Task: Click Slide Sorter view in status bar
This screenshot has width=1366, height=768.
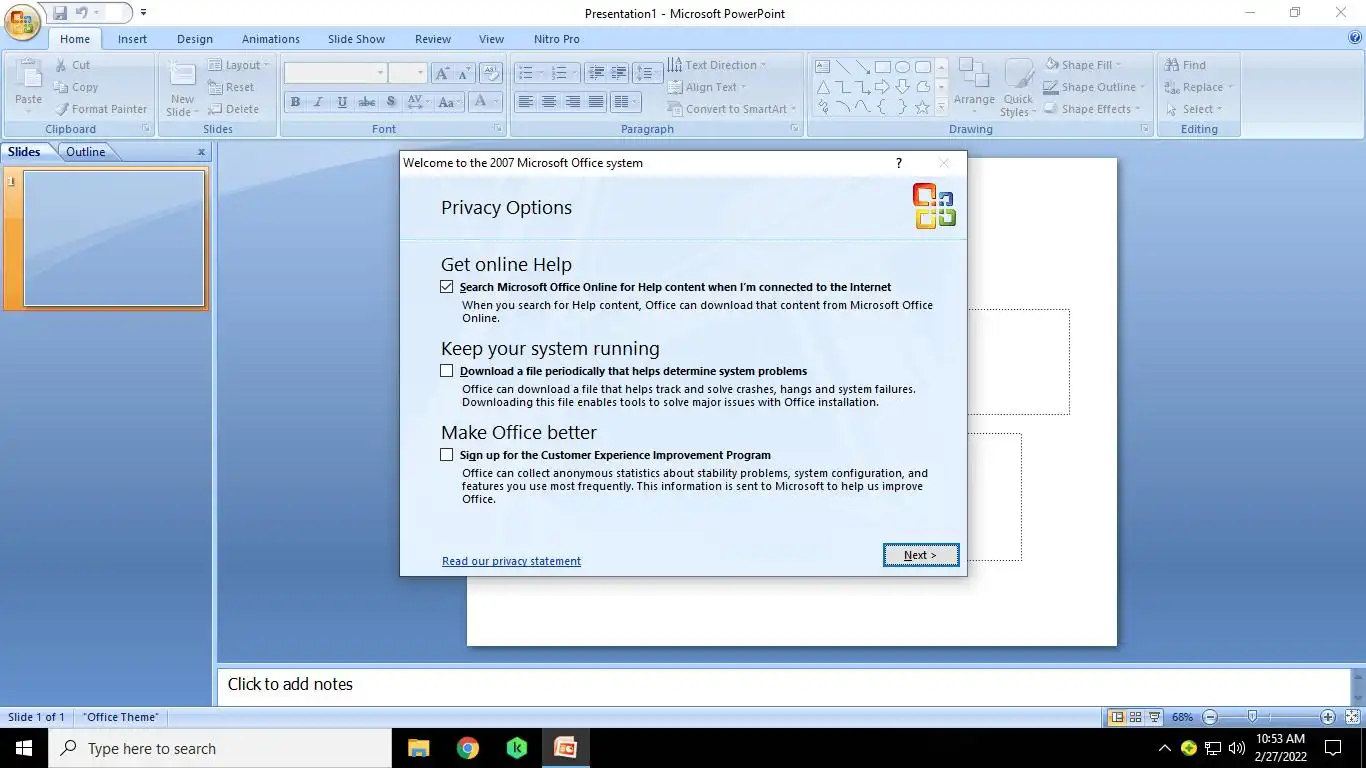Action: [x=1136, y=717]
